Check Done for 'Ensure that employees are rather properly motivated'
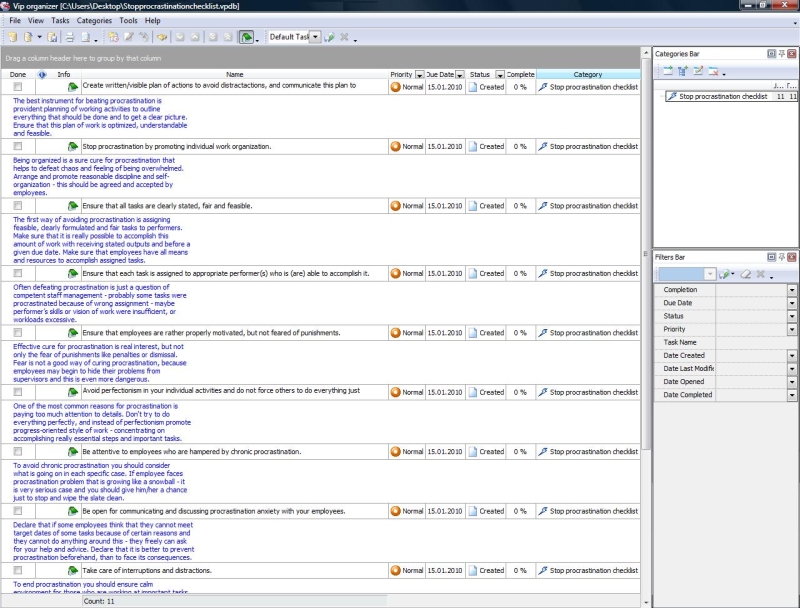Viewport: 800px width, 608px height. point(18,333)
